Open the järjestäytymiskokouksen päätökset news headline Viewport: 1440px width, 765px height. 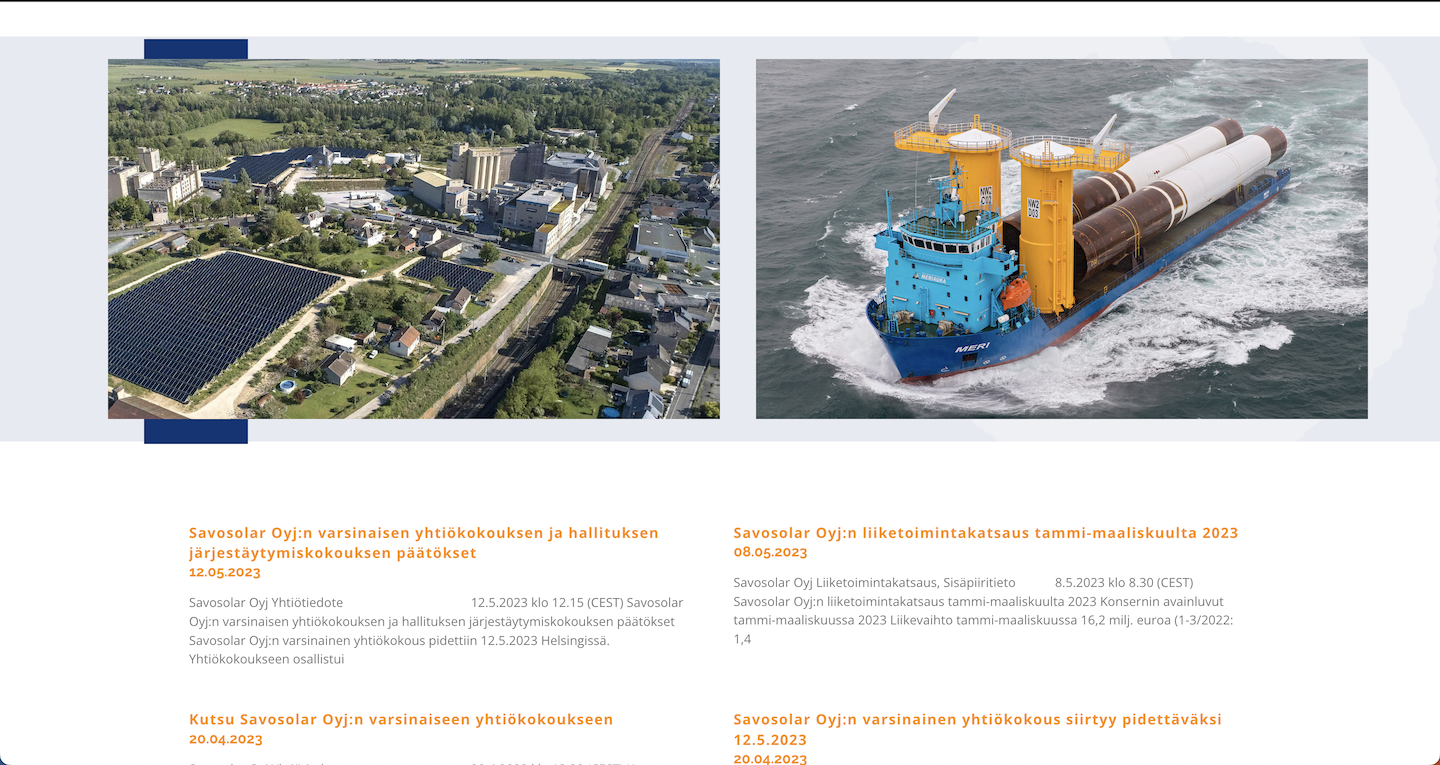pos(423,542)
